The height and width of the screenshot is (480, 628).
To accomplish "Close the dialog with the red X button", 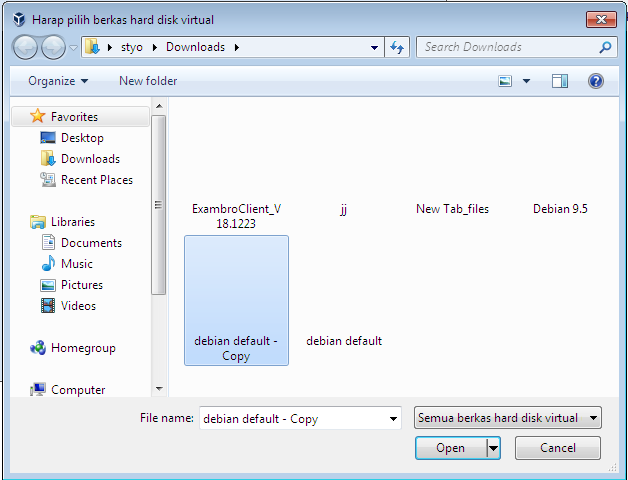I will (601, 19).
